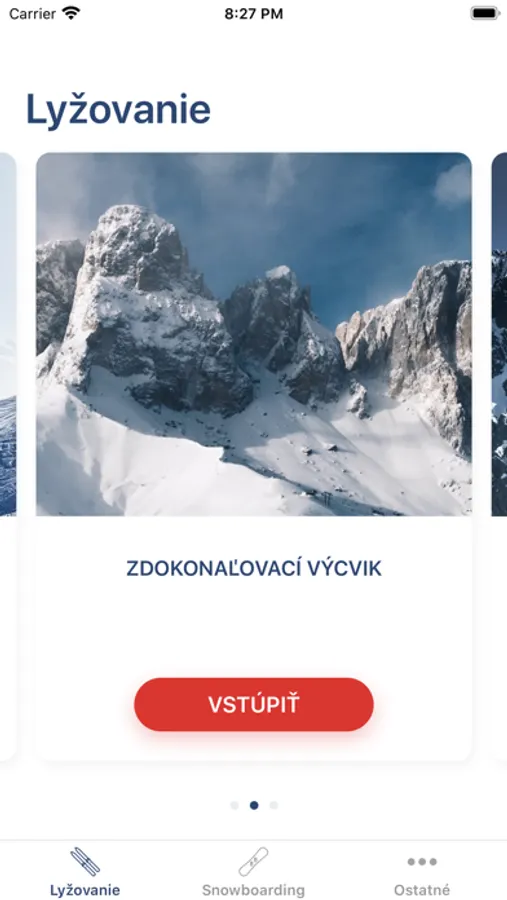Switch to the Snowboarding tab label
This screenshot has height=900, width=507.
click(x=253, y=890)
